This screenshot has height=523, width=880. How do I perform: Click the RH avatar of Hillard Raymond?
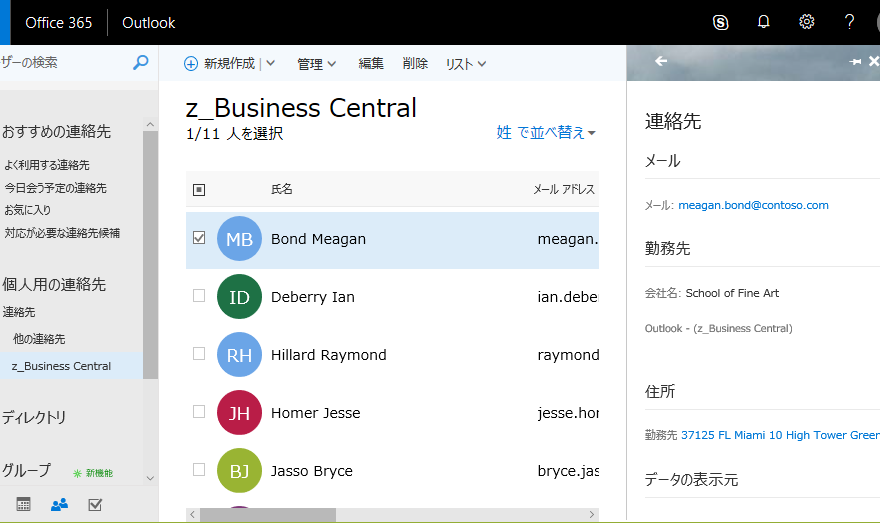point(239,355)
